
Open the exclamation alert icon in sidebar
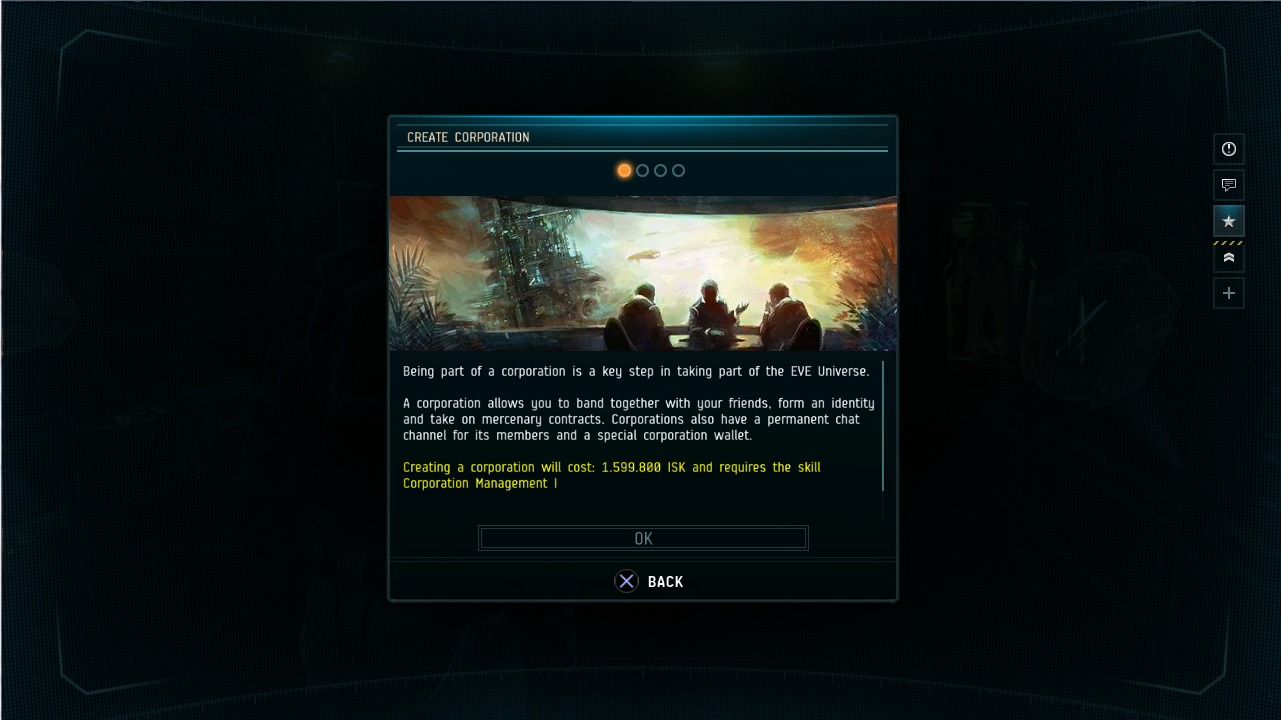pyautogui.click(x=1229, y=149)
